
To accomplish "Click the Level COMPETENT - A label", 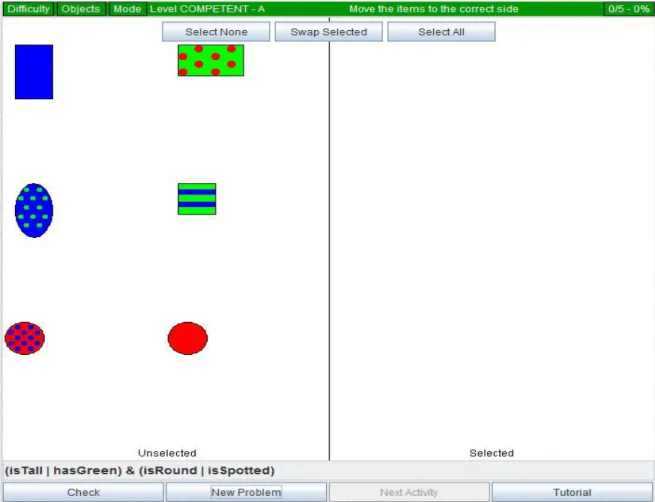I will (x=207, y=9).
